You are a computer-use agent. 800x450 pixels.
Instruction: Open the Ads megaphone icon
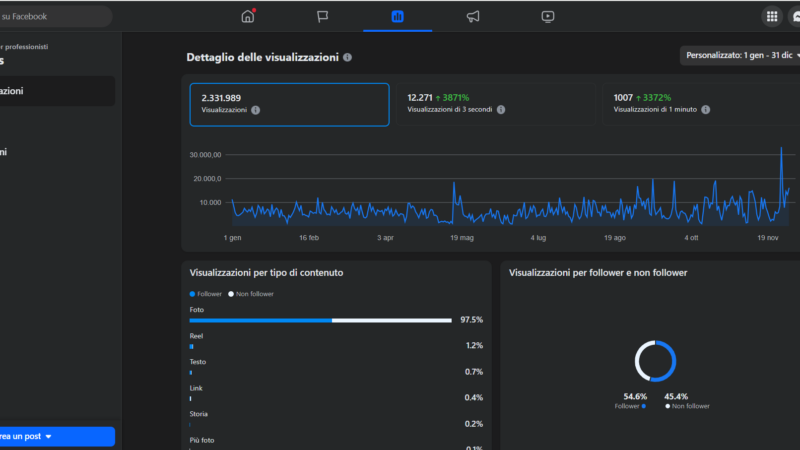pos(472,16)
